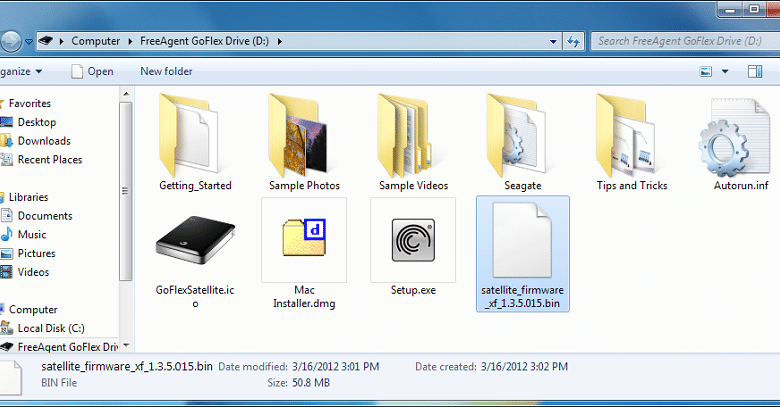Click FreeAgent GoFlex Drive (D:) breadcrumb
780x407 pixels.
(204, 41)
